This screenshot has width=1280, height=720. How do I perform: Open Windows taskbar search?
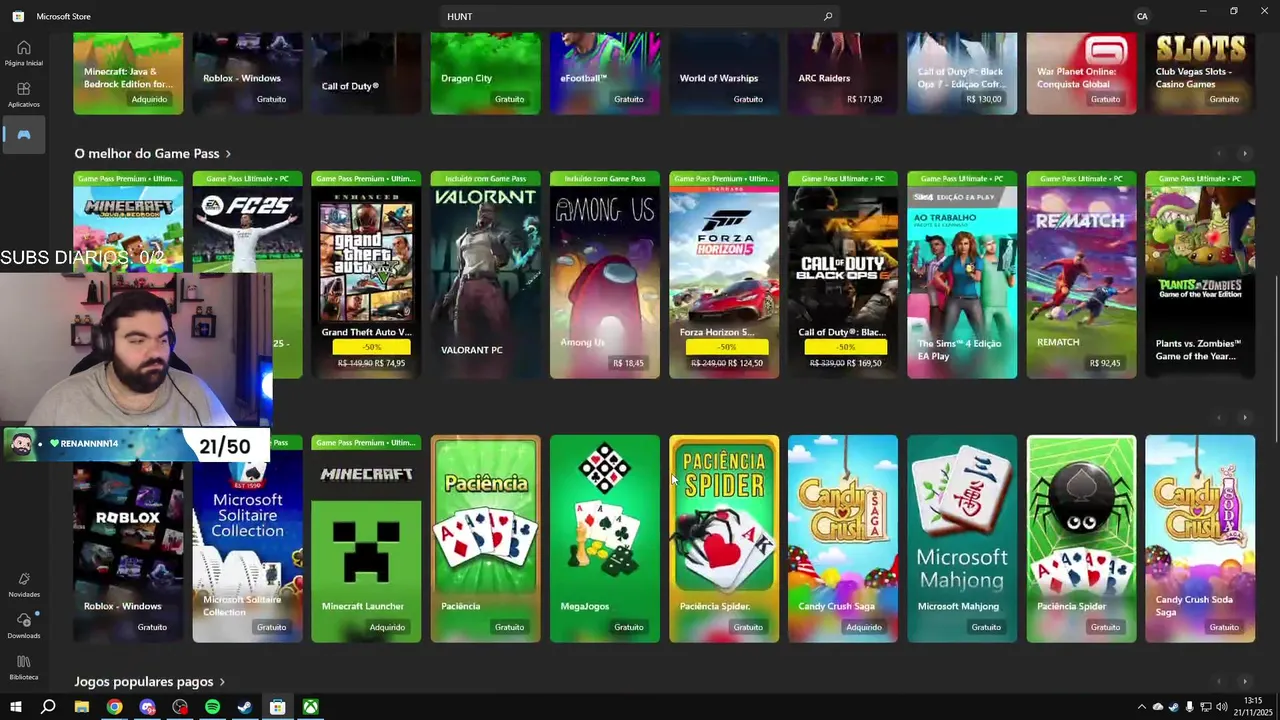pos(48,707)
